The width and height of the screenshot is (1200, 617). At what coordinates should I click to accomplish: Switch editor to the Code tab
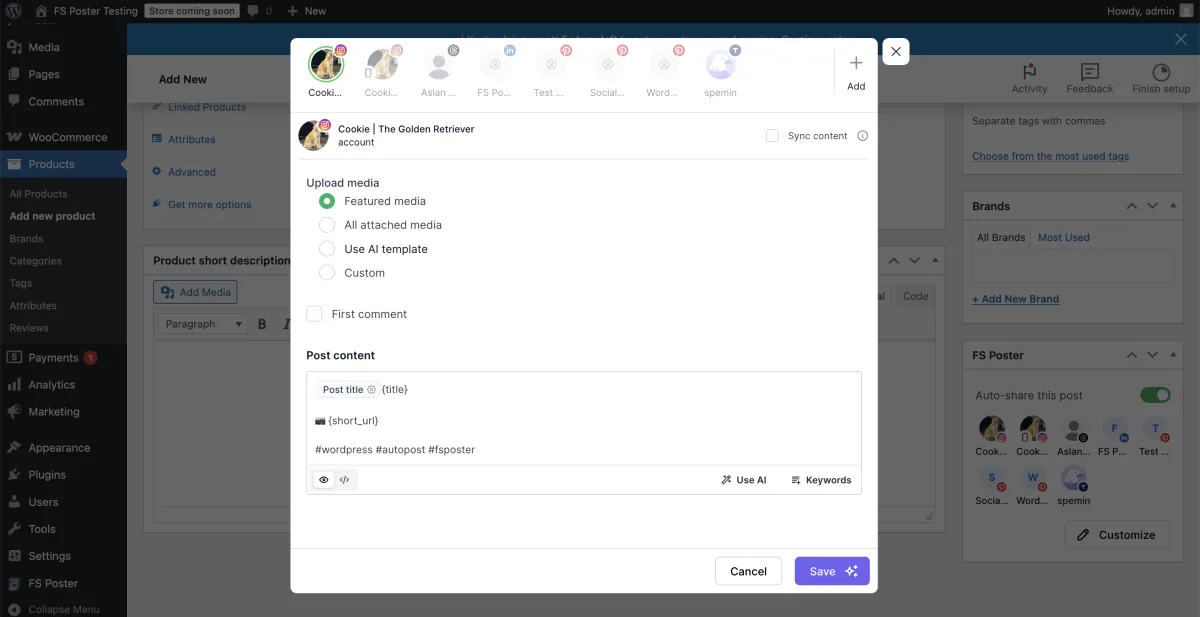(915, 296)
